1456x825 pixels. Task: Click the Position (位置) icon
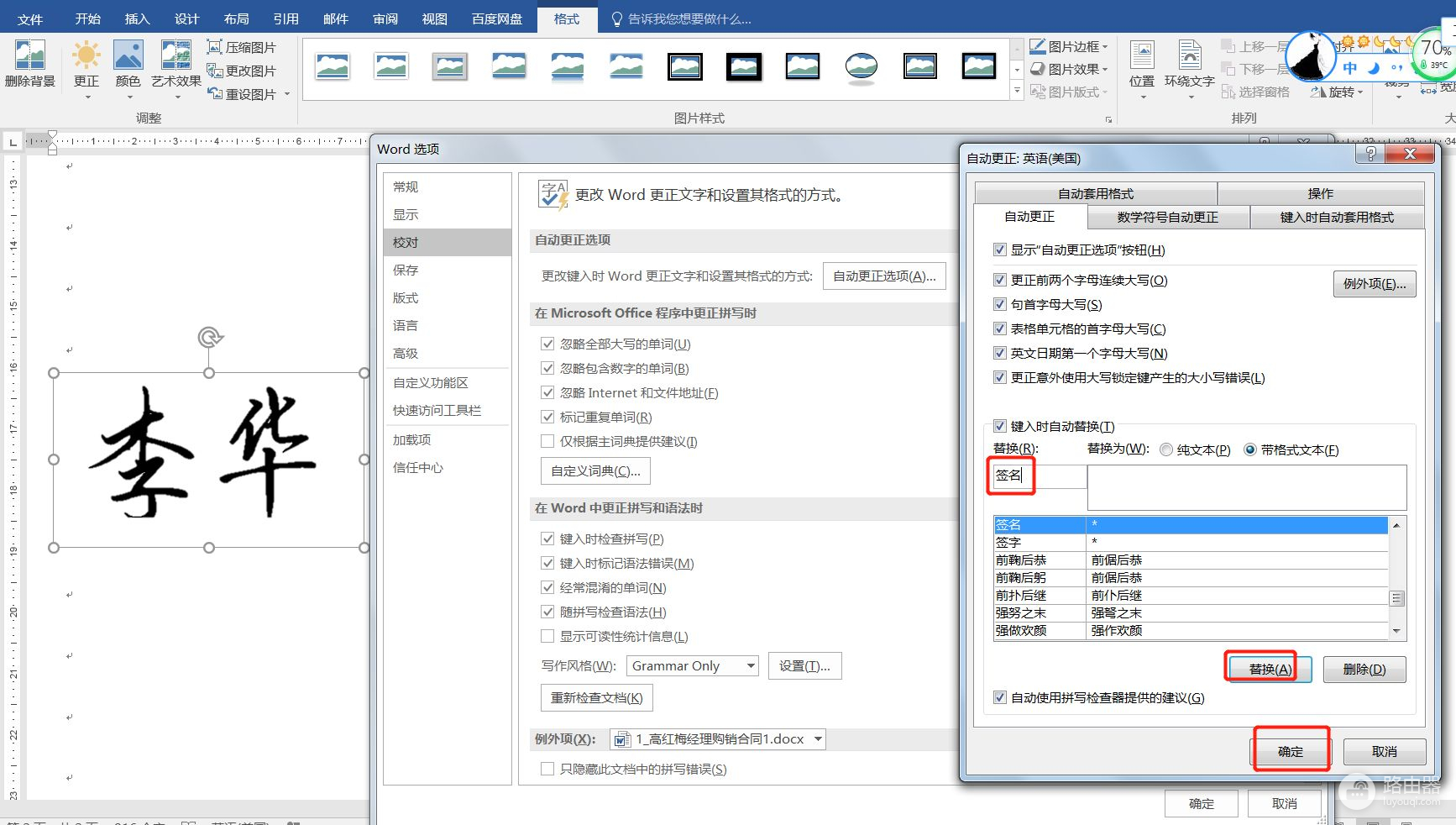click(x=1141, y=56)
